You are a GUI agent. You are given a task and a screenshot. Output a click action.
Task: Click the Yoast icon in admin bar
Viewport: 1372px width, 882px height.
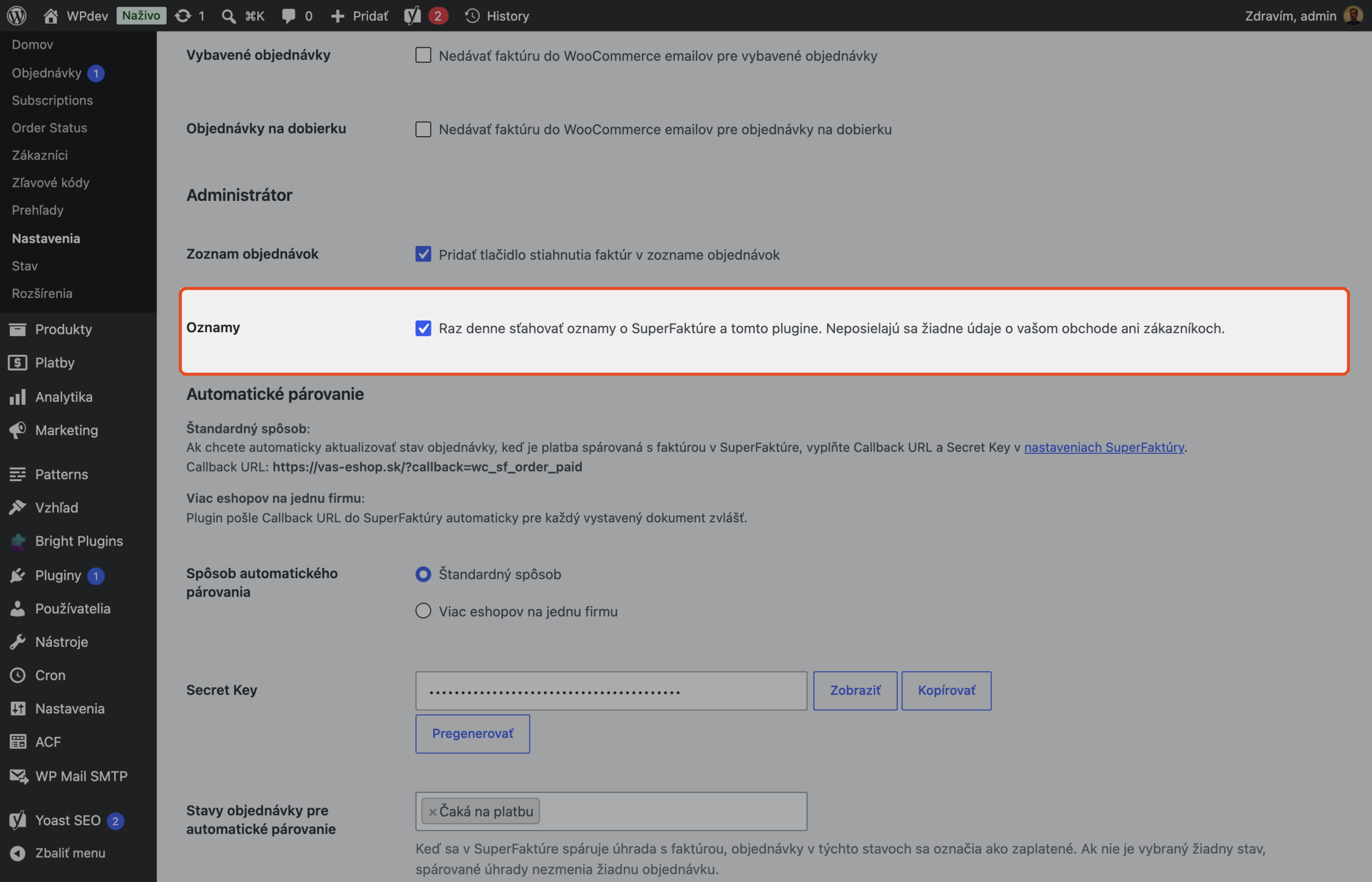(413, 16)
